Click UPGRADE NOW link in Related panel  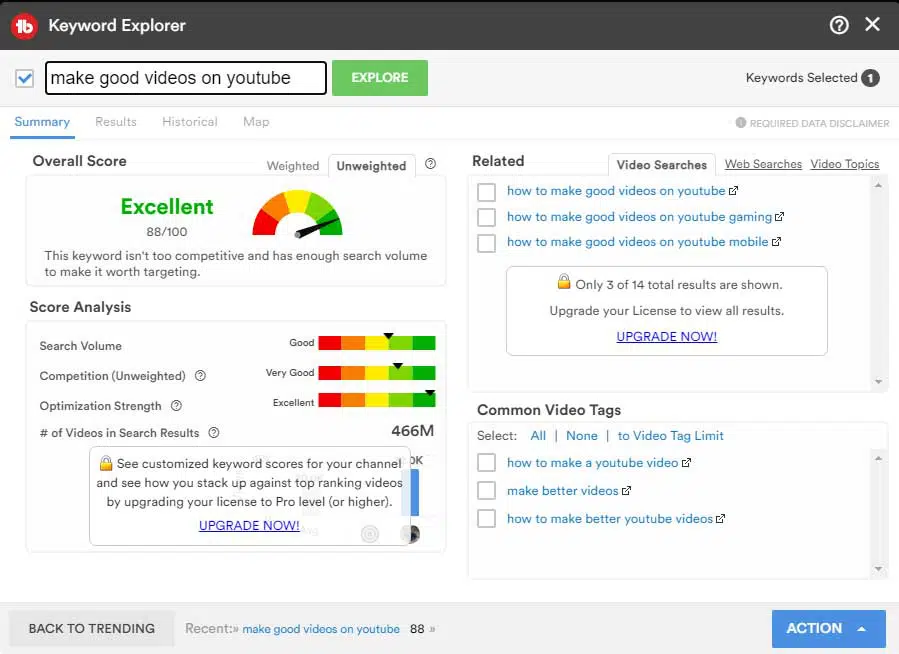(x=666, y=337)
